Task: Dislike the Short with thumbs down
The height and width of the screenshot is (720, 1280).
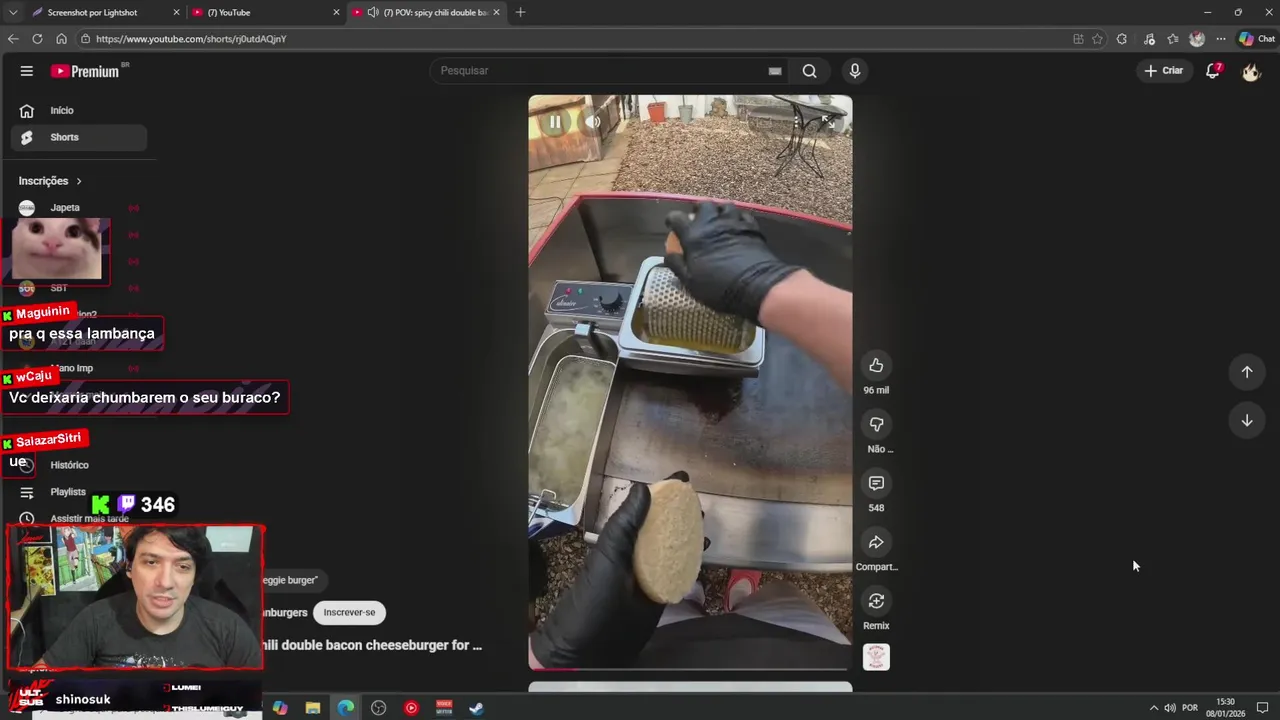Action: click(x=876, y=425)
